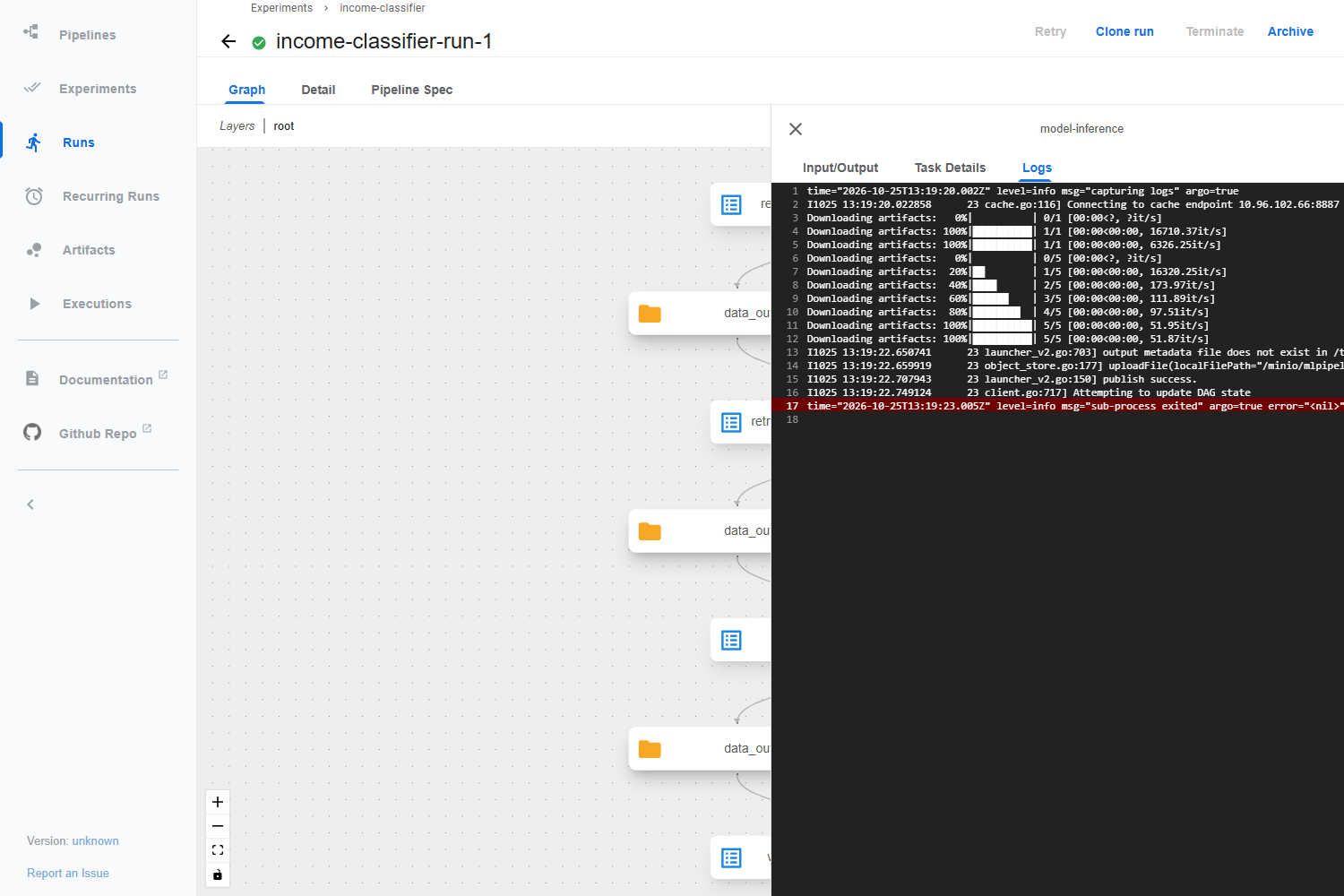Screen dimensions: 1344x896
Task: Fit the graph to view
Action: click(218, 850)
